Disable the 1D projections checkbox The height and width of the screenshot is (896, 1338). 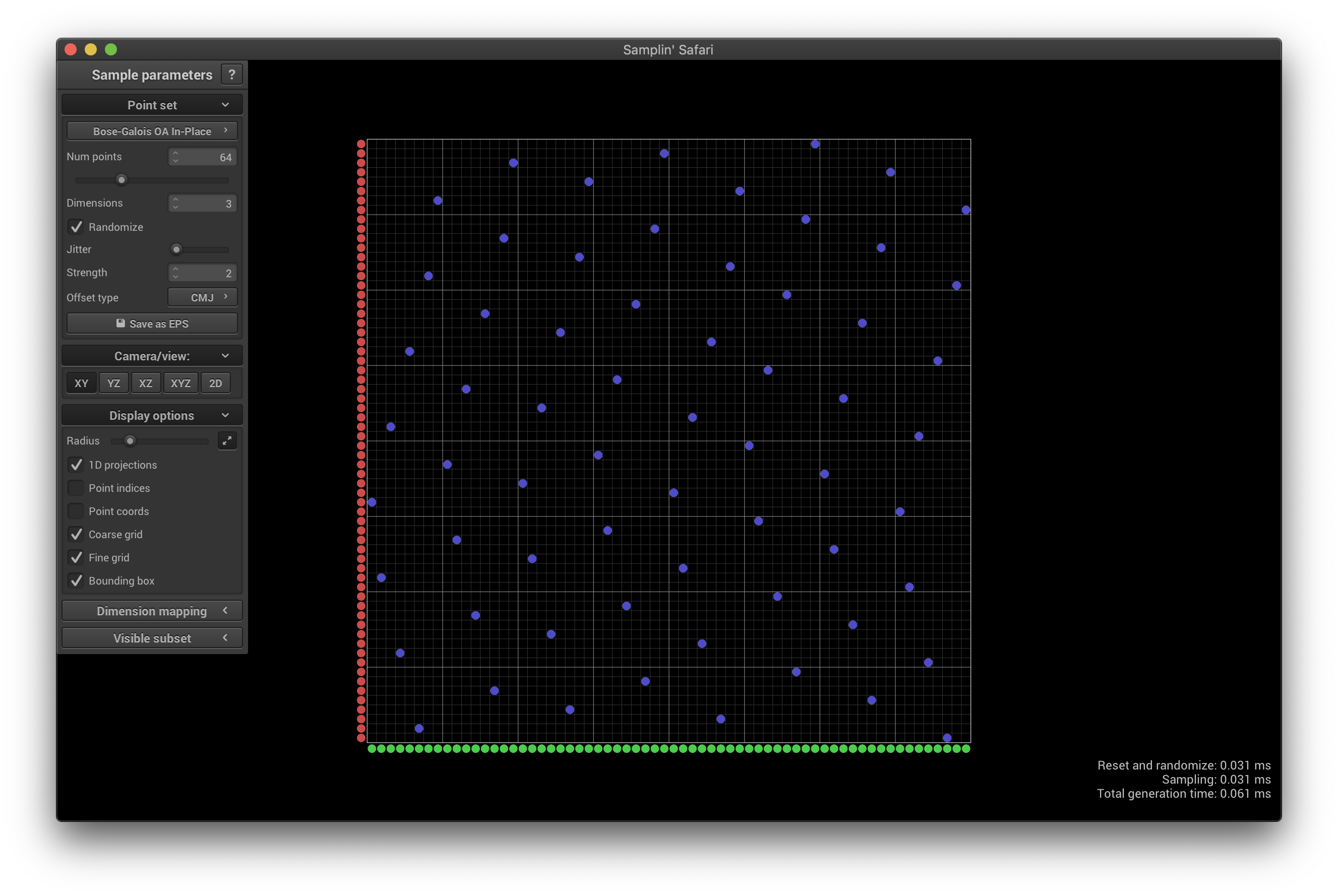coord(76,465)
